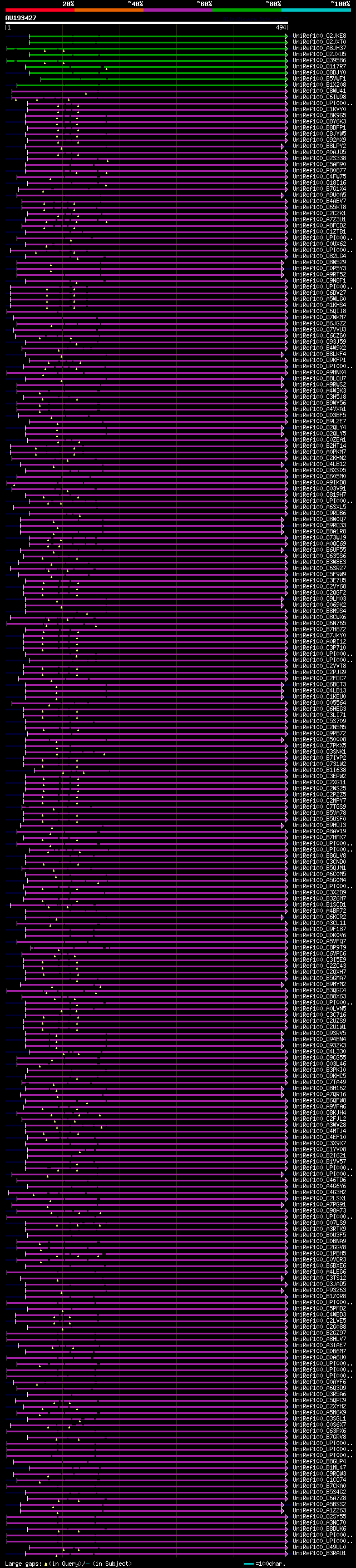Select hit UniRef100_A6C0M5

(319, 874)
